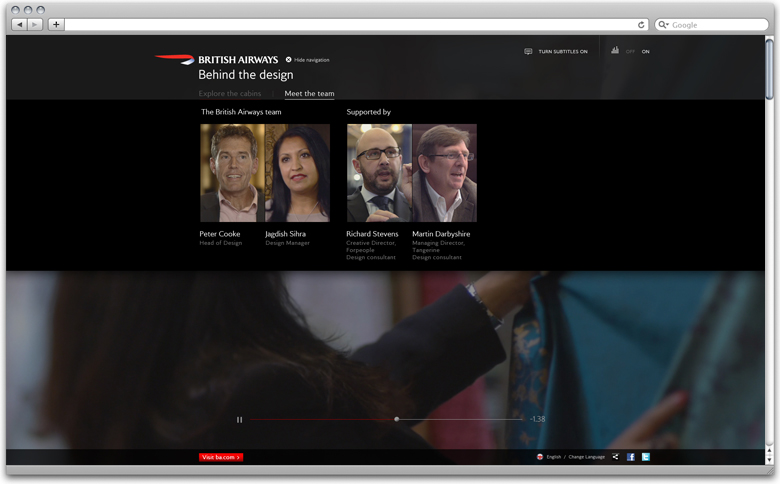The image size is (780, 484).
Task: Click the red Visit ba.com button
Action: [x=221, y=457]
